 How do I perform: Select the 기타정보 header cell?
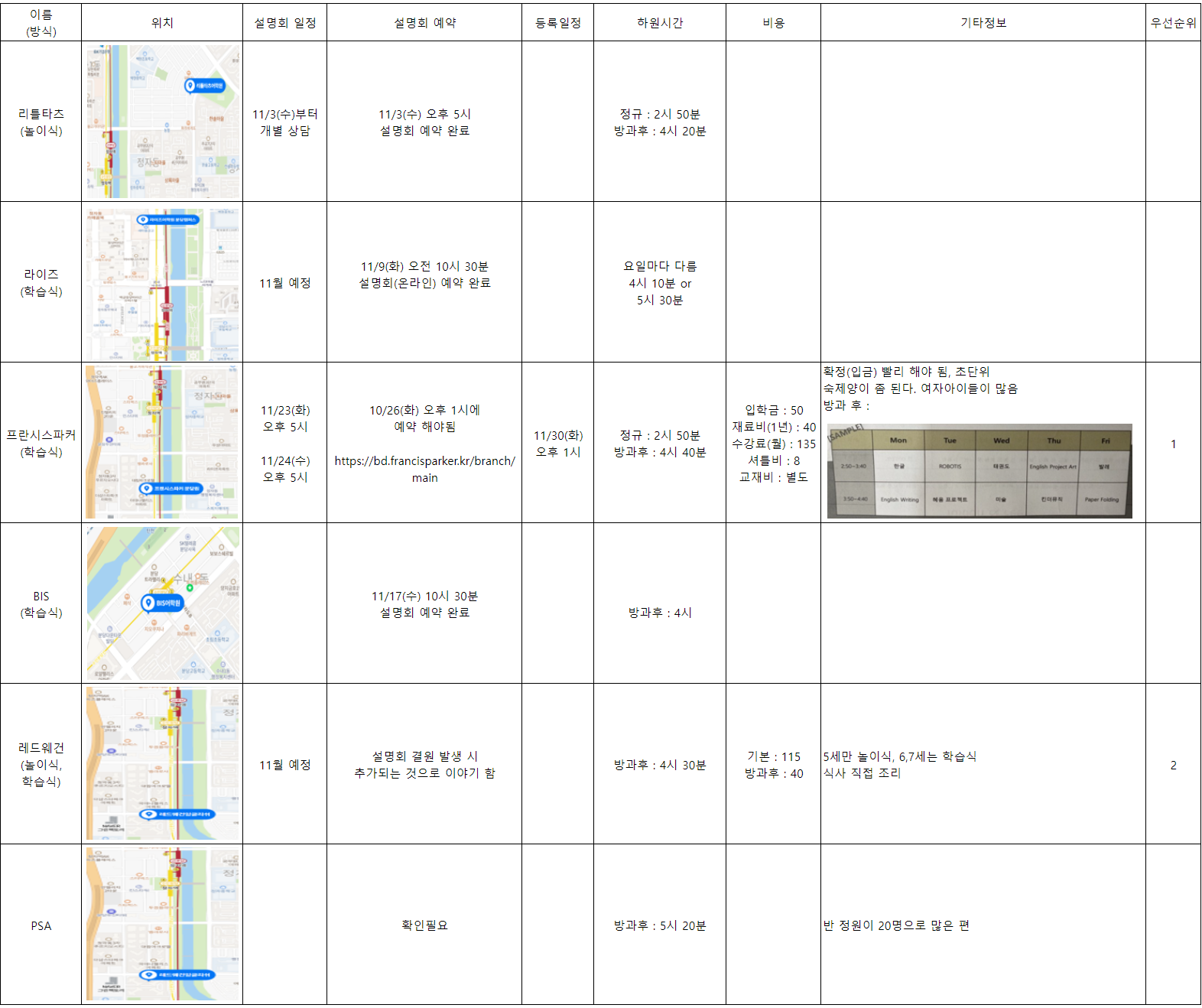pyautogui.click(x=983, y=22)
